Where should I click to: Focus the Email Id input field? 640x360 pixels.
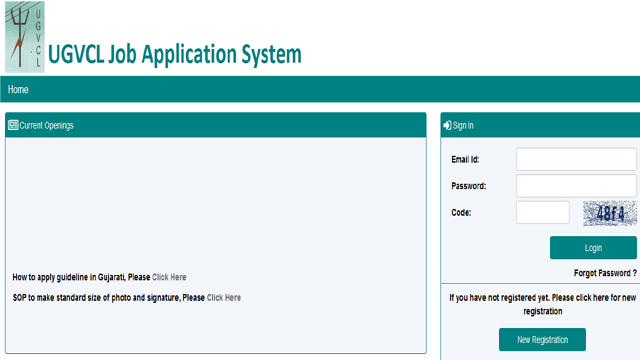[576, 159]
